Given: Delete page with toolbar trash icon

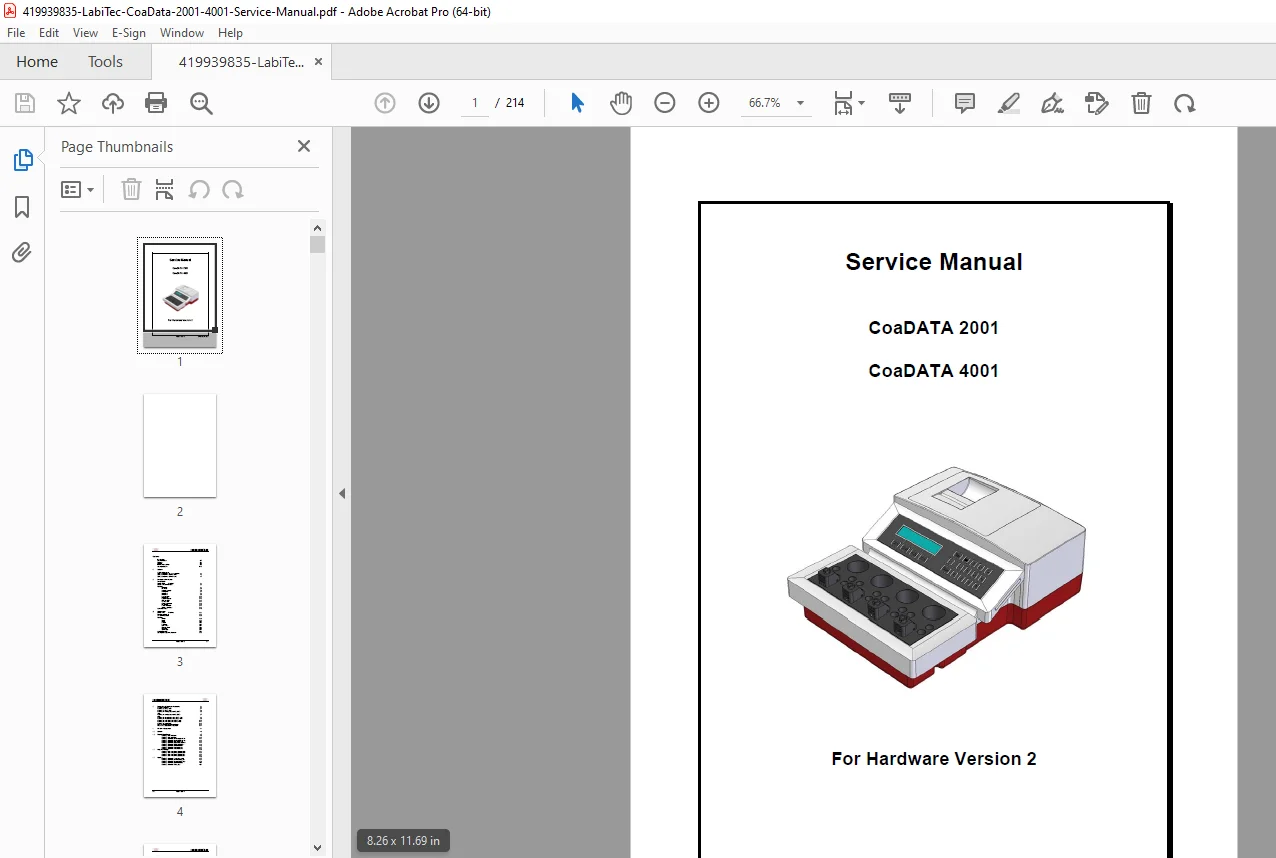Looking at the screenshot, I should 1141,103.
